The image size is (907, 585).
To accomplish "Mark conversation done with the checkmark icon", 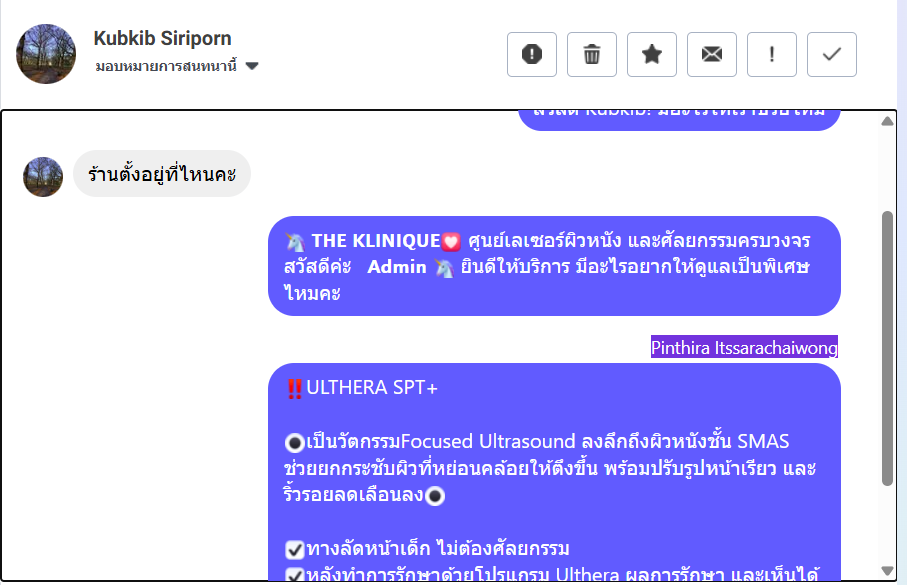I will pos(832,55).
